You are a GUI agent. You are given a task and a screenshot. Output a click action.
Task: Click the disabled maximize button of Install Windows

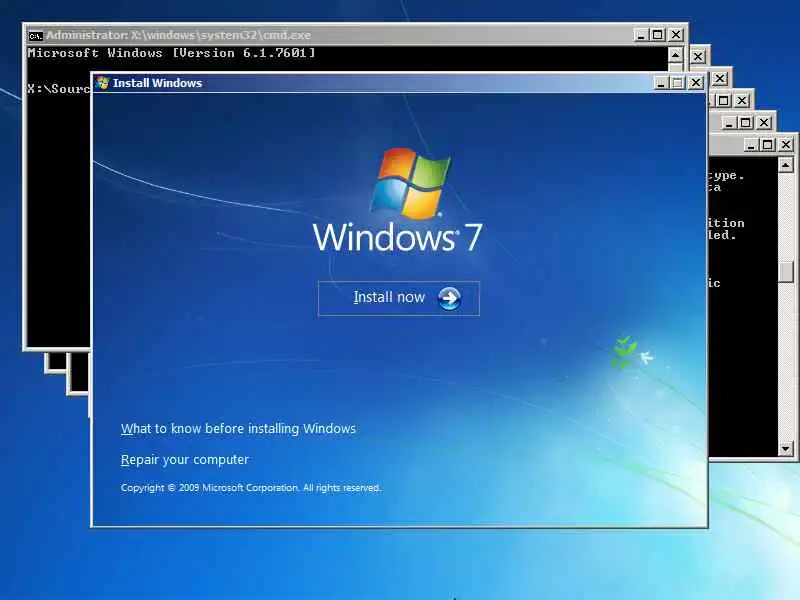678,83
